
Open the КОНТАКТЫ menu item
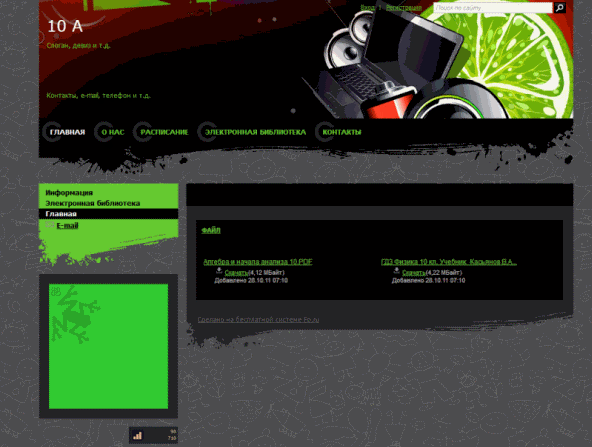click(x=342, y=132)
